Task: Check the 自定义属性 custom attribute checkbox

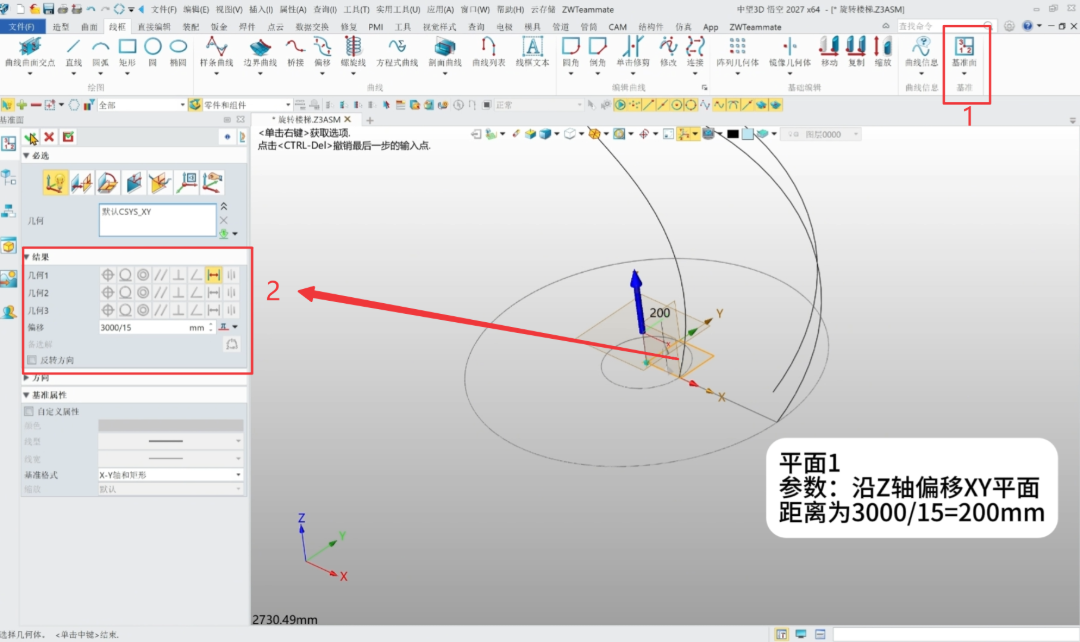Action: [x=29, y=411]
